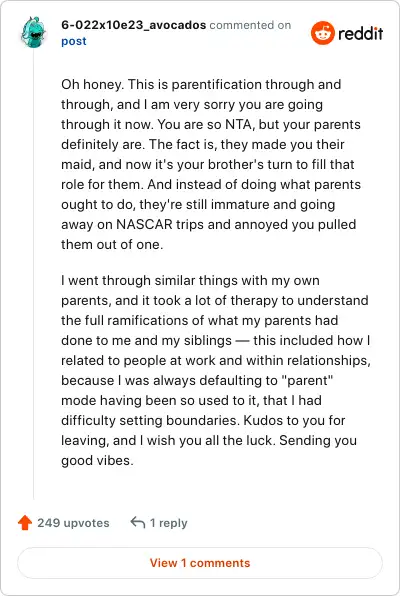Screen dimensions: 400x596
Task: Click the 'Oh honey' opening paragraph
Action: pos(211,164)
